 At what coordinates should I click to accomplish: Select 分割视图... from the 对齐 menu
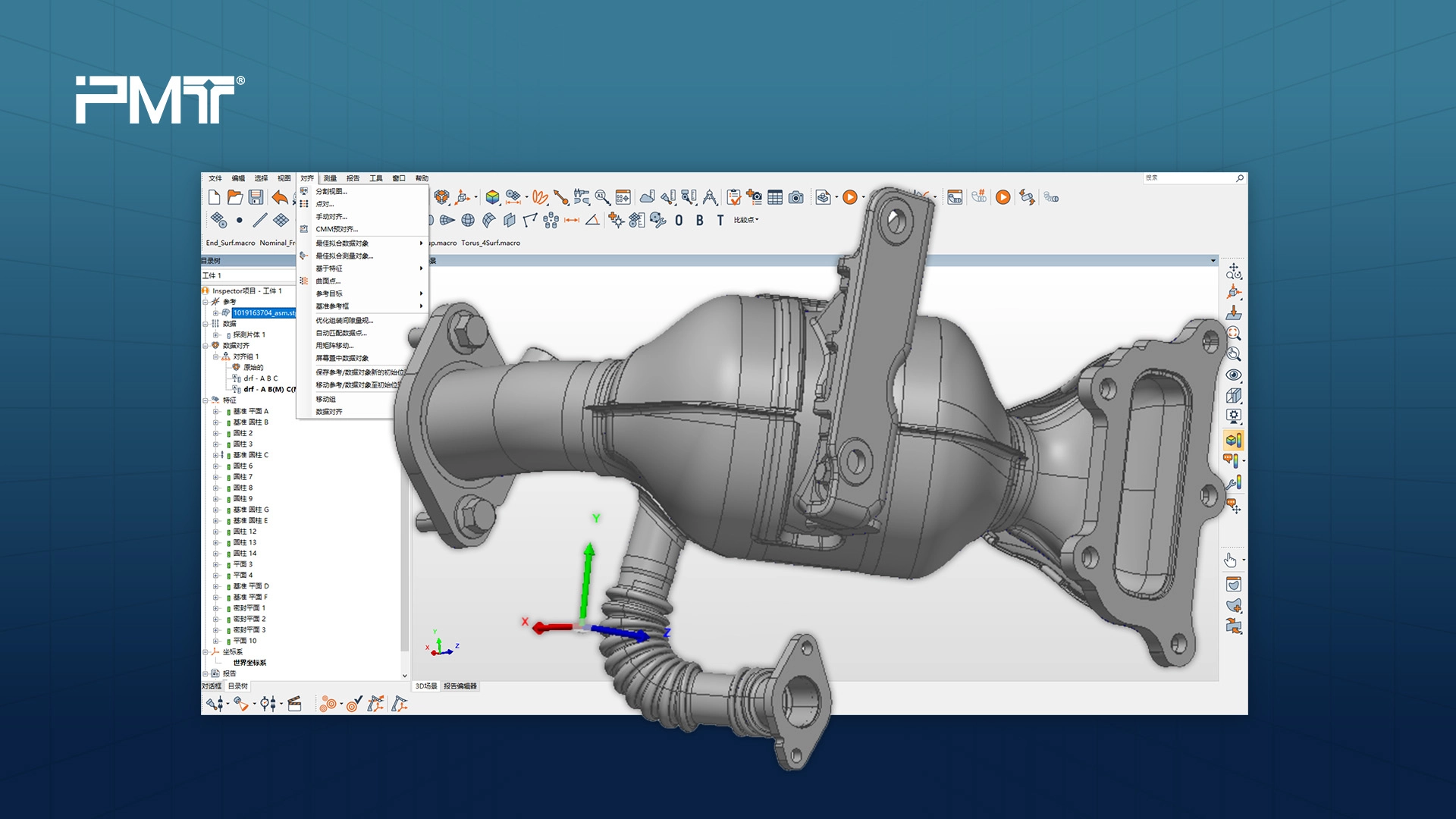coord(362,191)
